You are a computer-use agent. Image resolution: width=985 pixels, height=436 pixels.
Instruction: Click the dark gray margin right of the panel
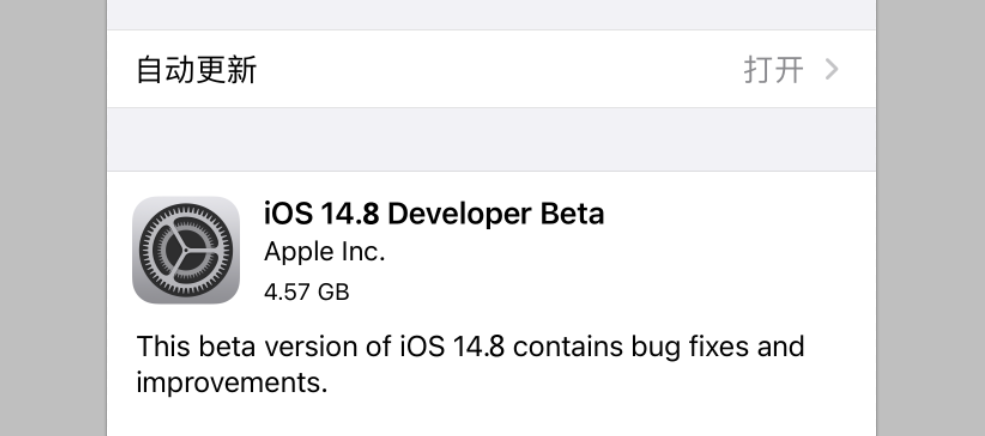(x=930, y=218)
